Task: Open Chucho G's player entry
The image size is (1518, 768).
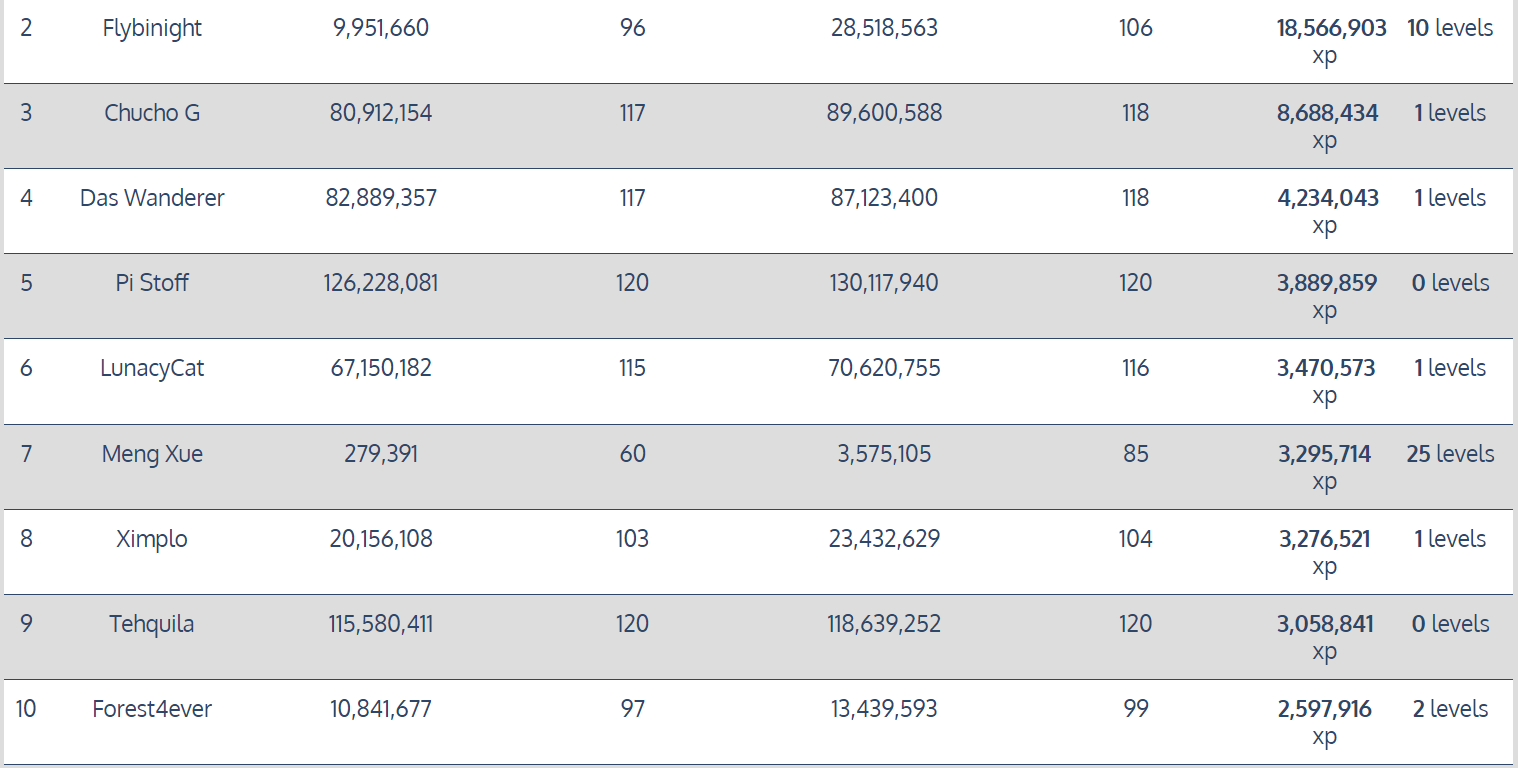Action: (x=152, y=113)
